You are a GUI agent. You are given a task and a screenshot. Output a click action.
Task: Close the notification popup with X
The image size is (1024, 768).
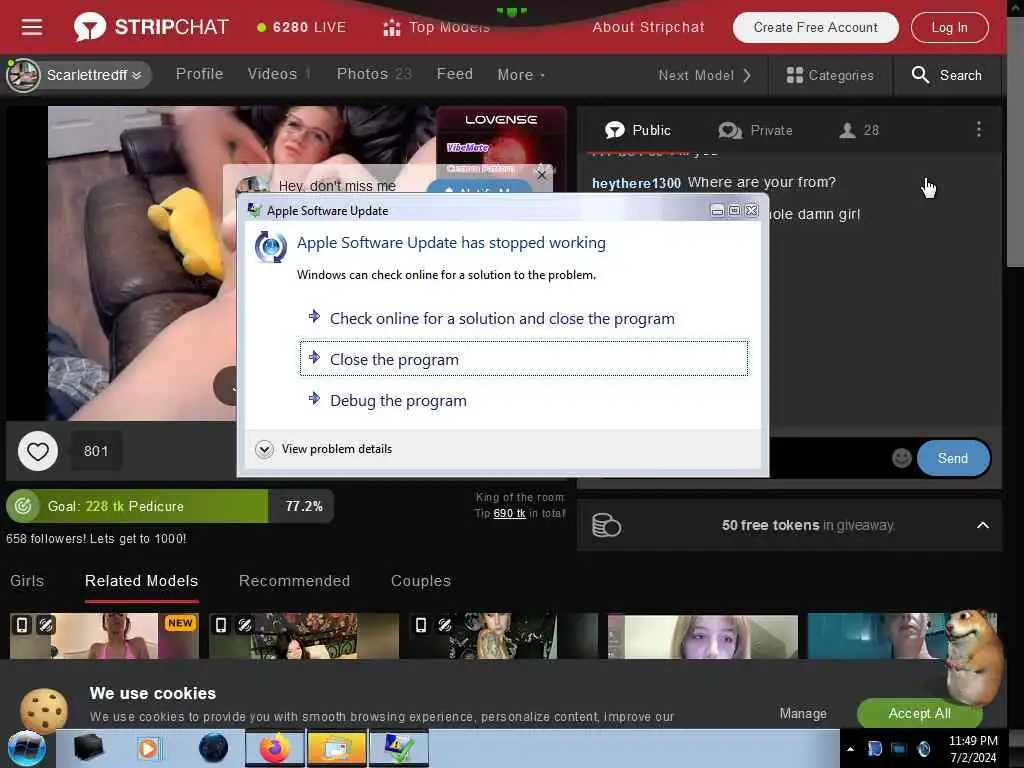click(541, 175)
